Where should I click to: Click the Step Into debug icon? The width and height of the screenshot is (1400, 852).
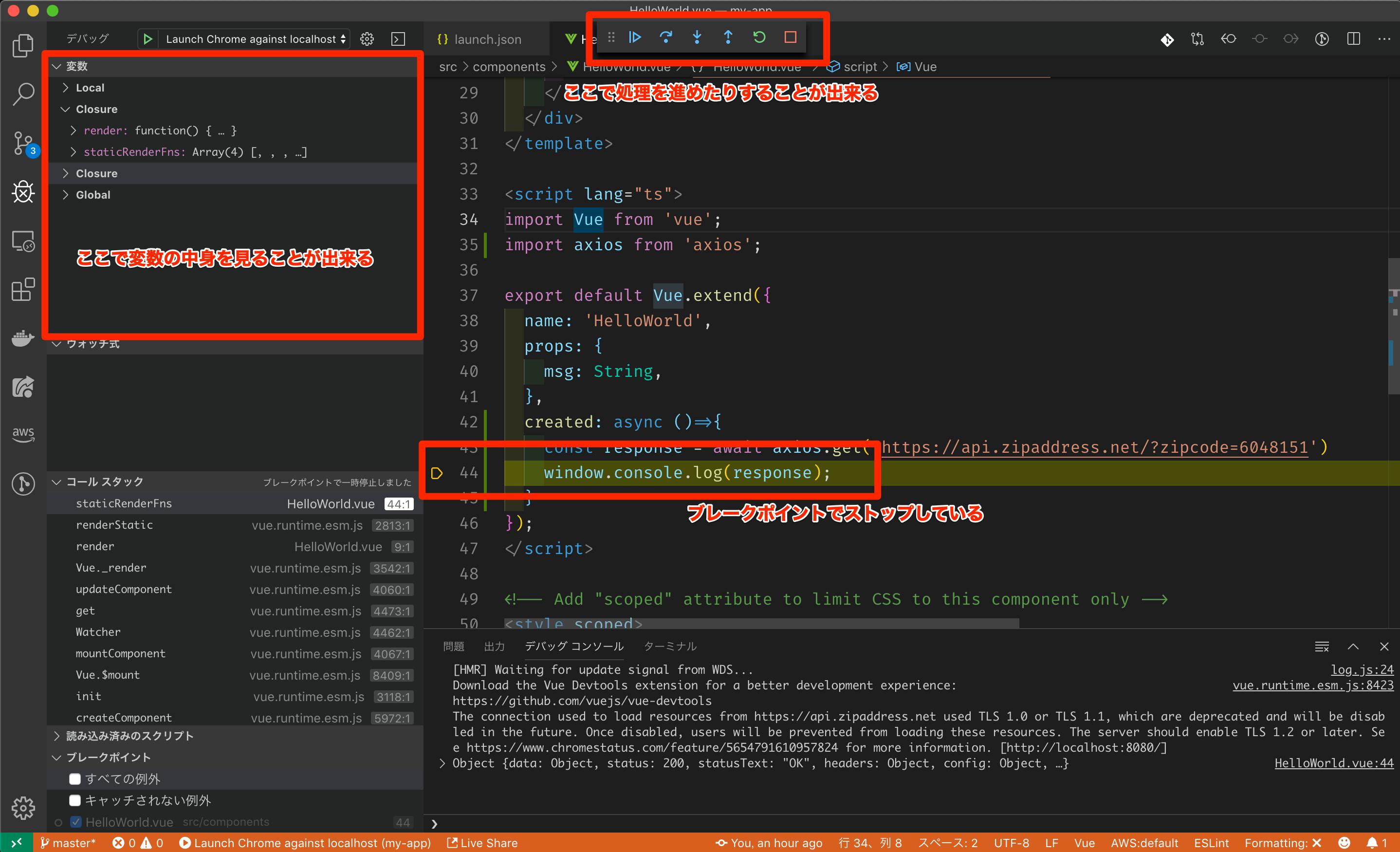697,37
